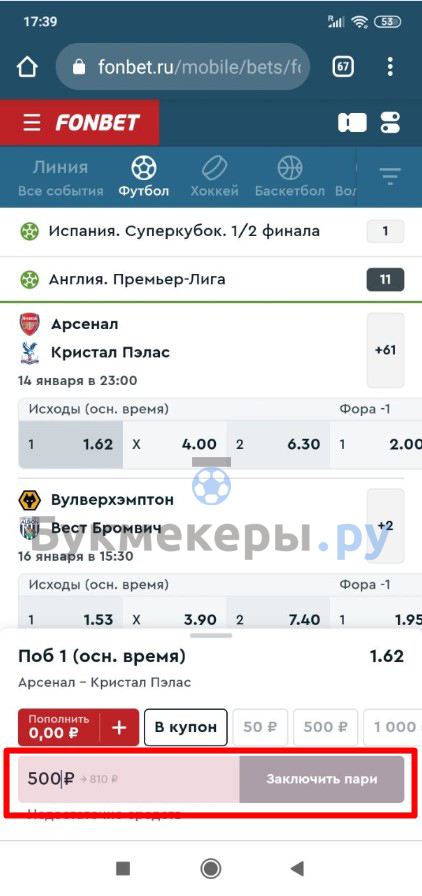Tap the browser home icon
Viewport: 422px width, 896px height.
click(27, 67)
